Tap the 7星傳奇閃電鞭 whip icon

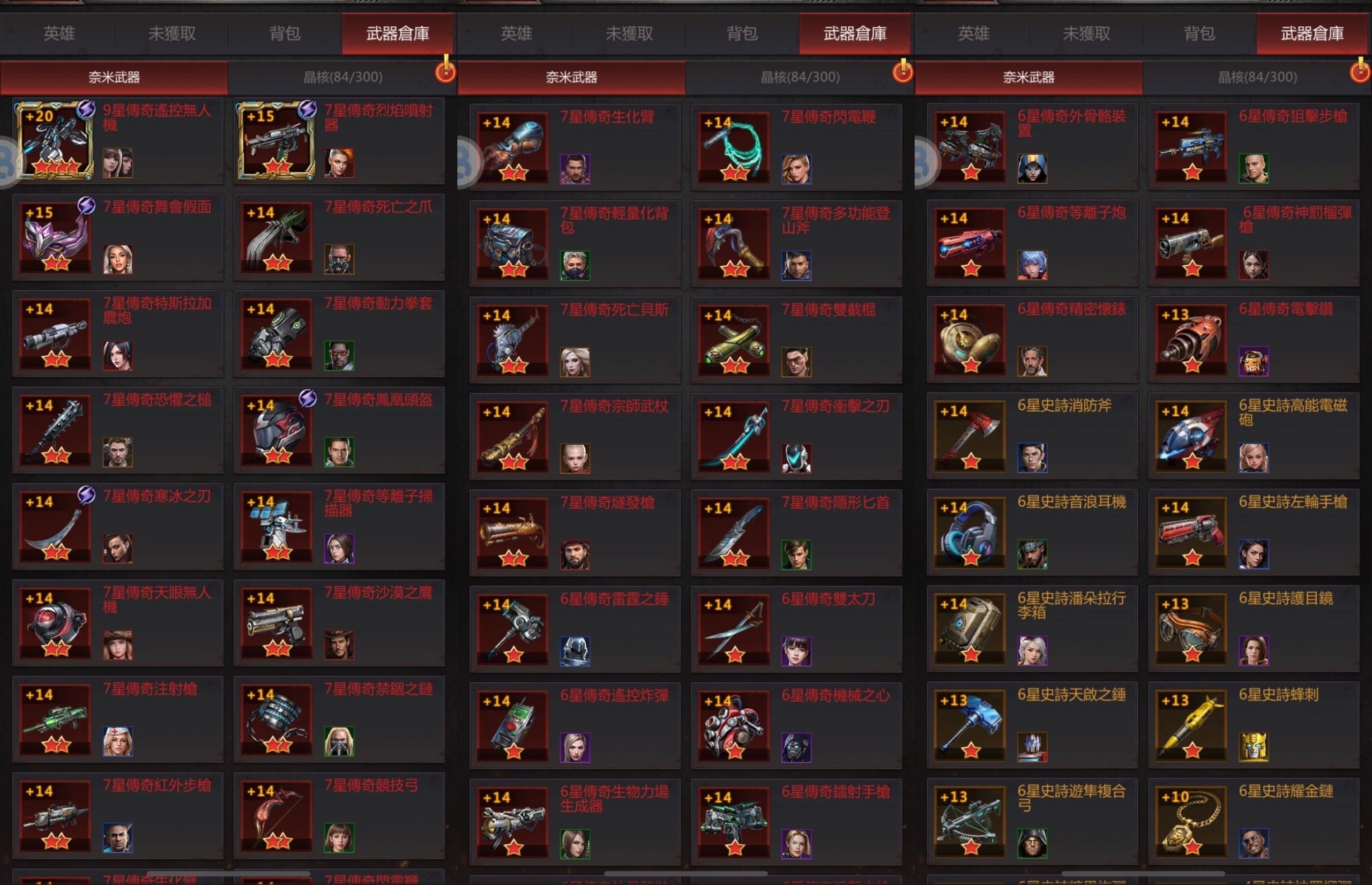pos(734,148)
